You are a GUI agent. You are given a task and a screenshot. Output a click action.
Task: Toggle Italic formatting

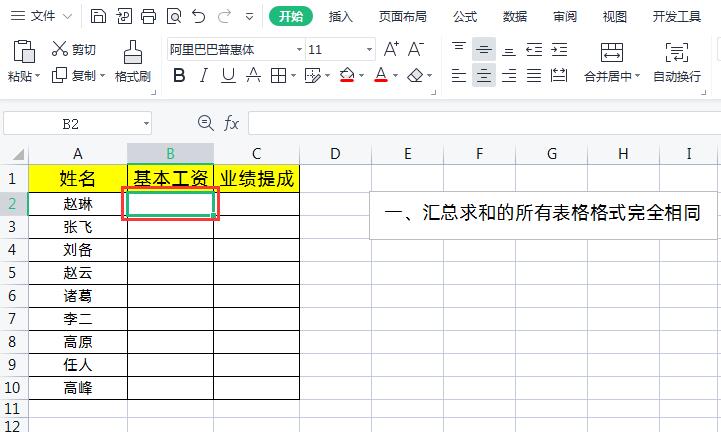pyautogui.click(x=204, y=75)
